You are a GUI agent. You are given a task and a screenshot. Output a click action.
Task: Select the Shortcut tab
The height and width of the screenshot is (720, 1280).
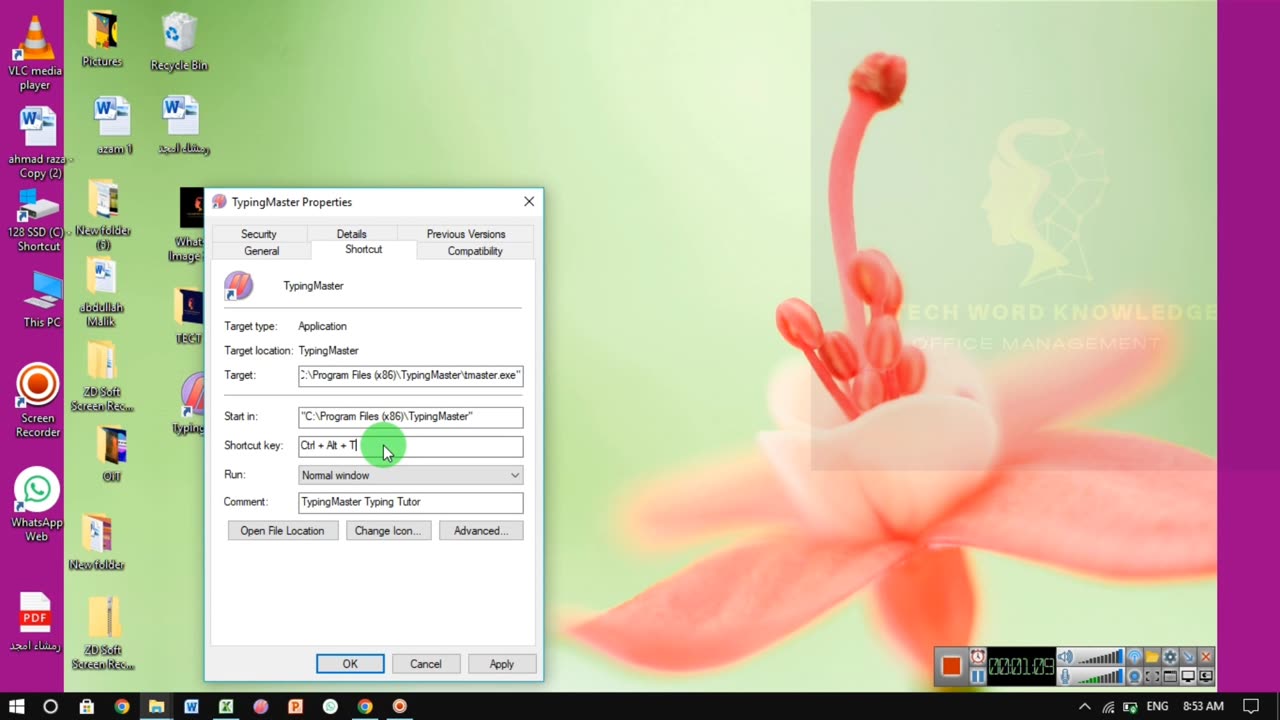[x=364, y=250]
